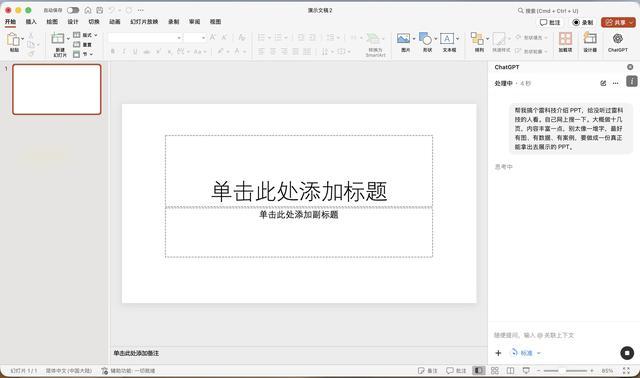Screen dimensions: 640x378
Task: Open the 审阅 review tab
Action: tap(194, 22)
